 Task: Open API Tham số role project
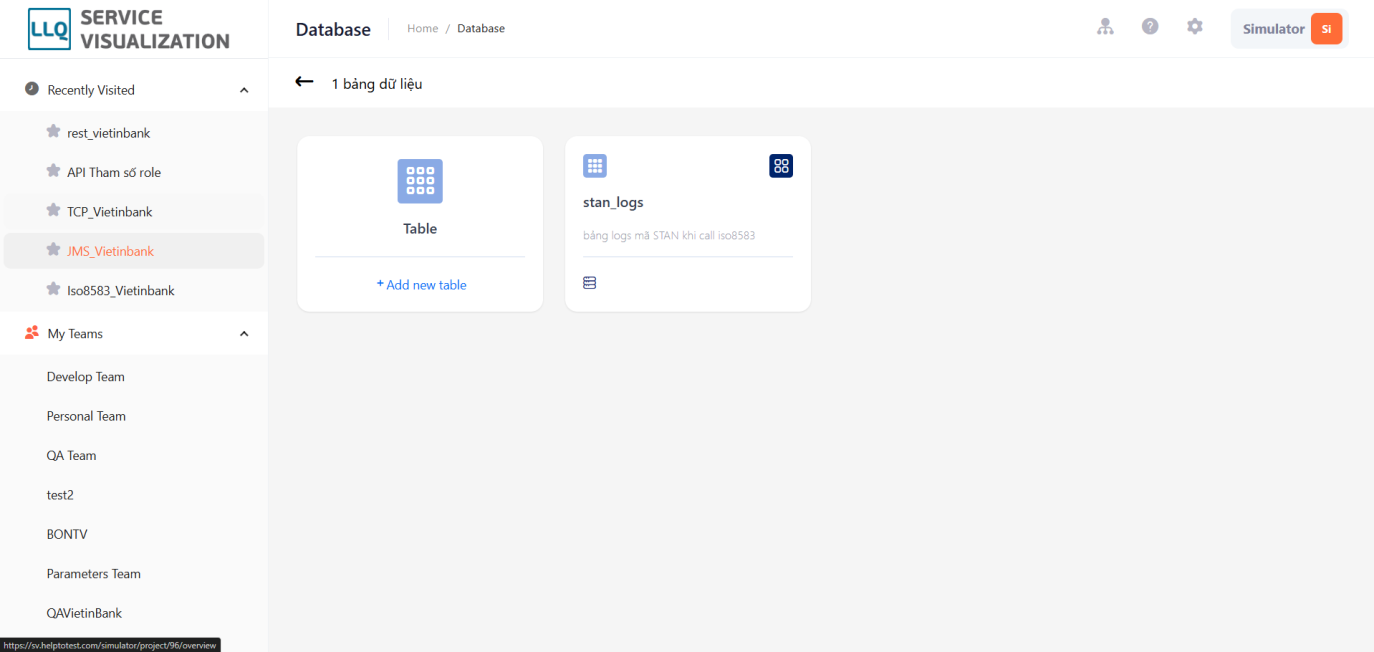(x=114, y=172)
